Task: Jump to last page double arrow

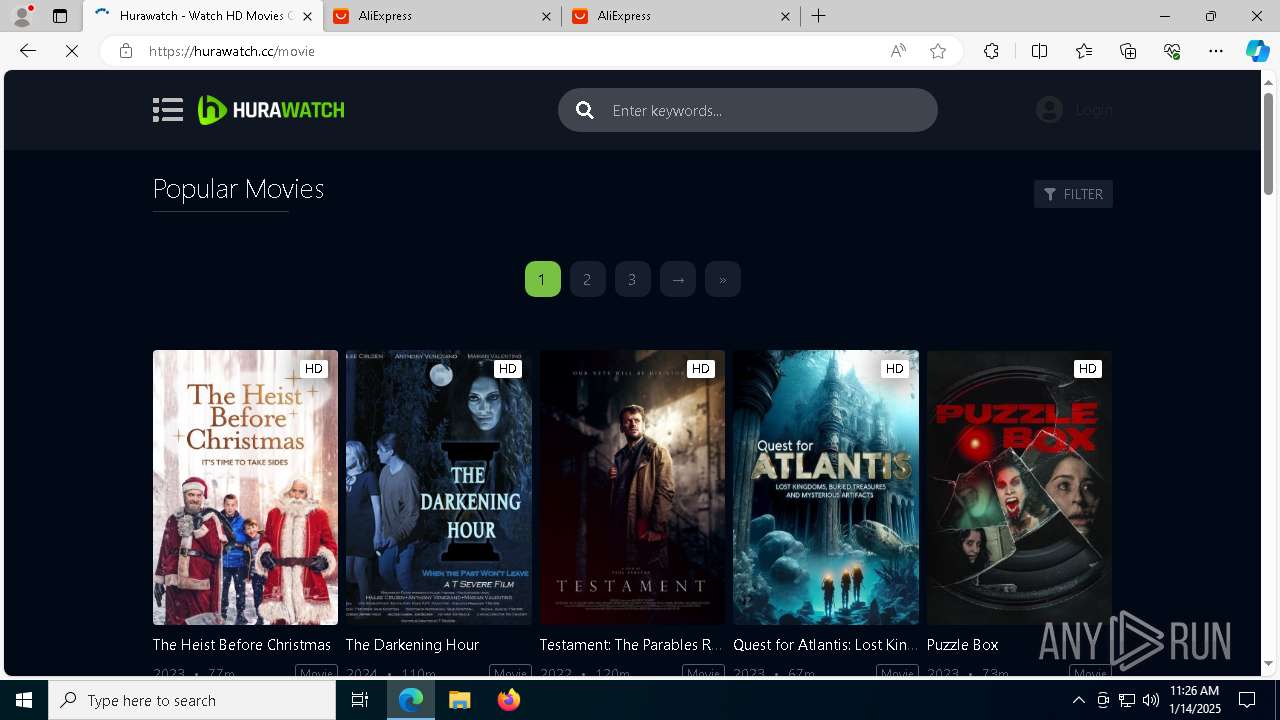Action: pos(723,279)
